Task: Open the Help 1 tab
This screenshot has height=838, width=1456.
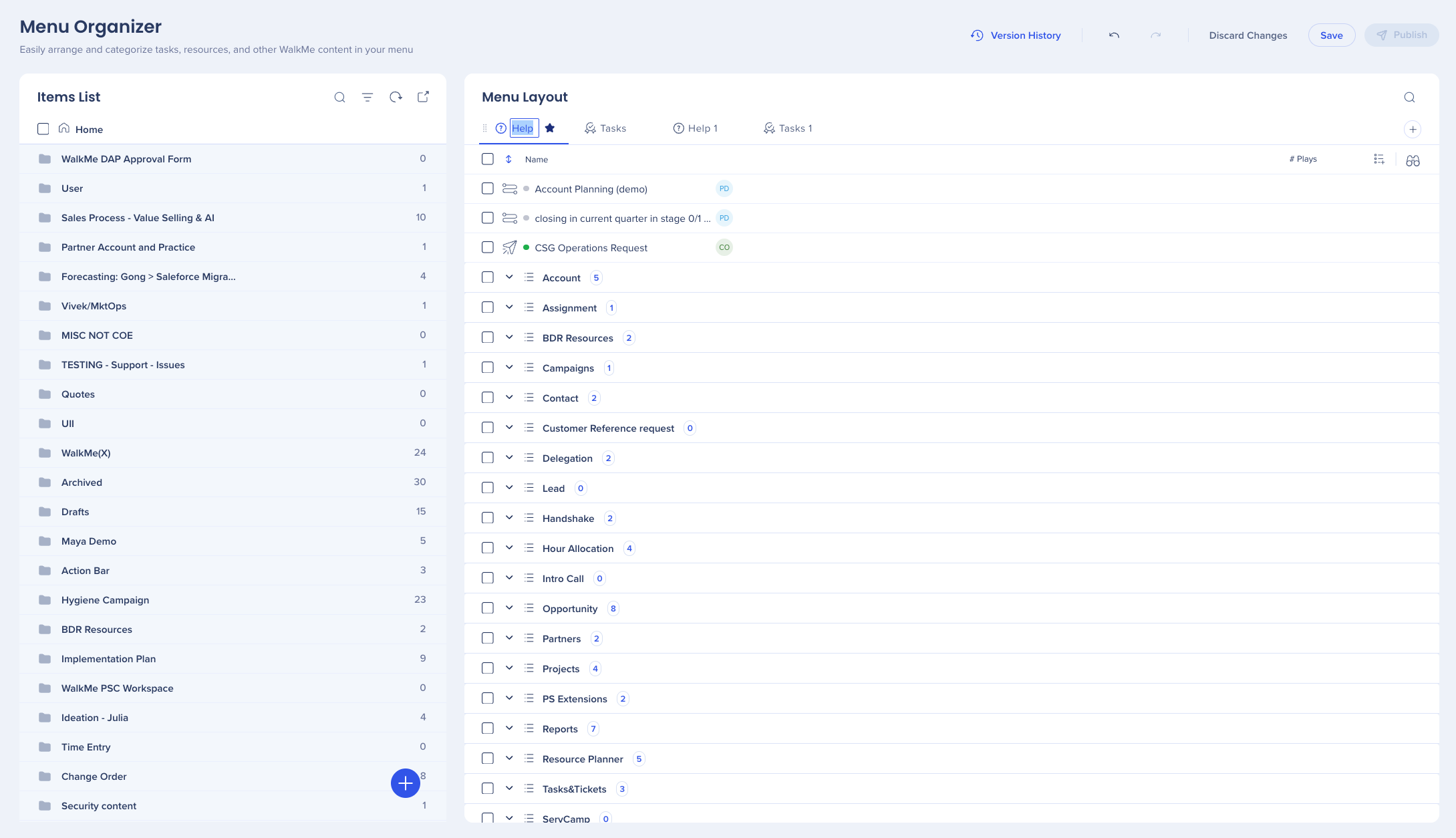Action: (695, 128)
